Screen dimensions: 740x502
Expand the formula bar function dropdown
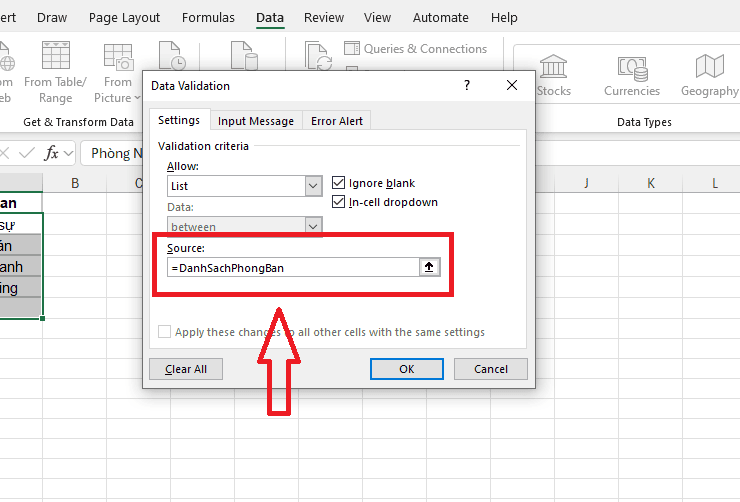(68, 153)
